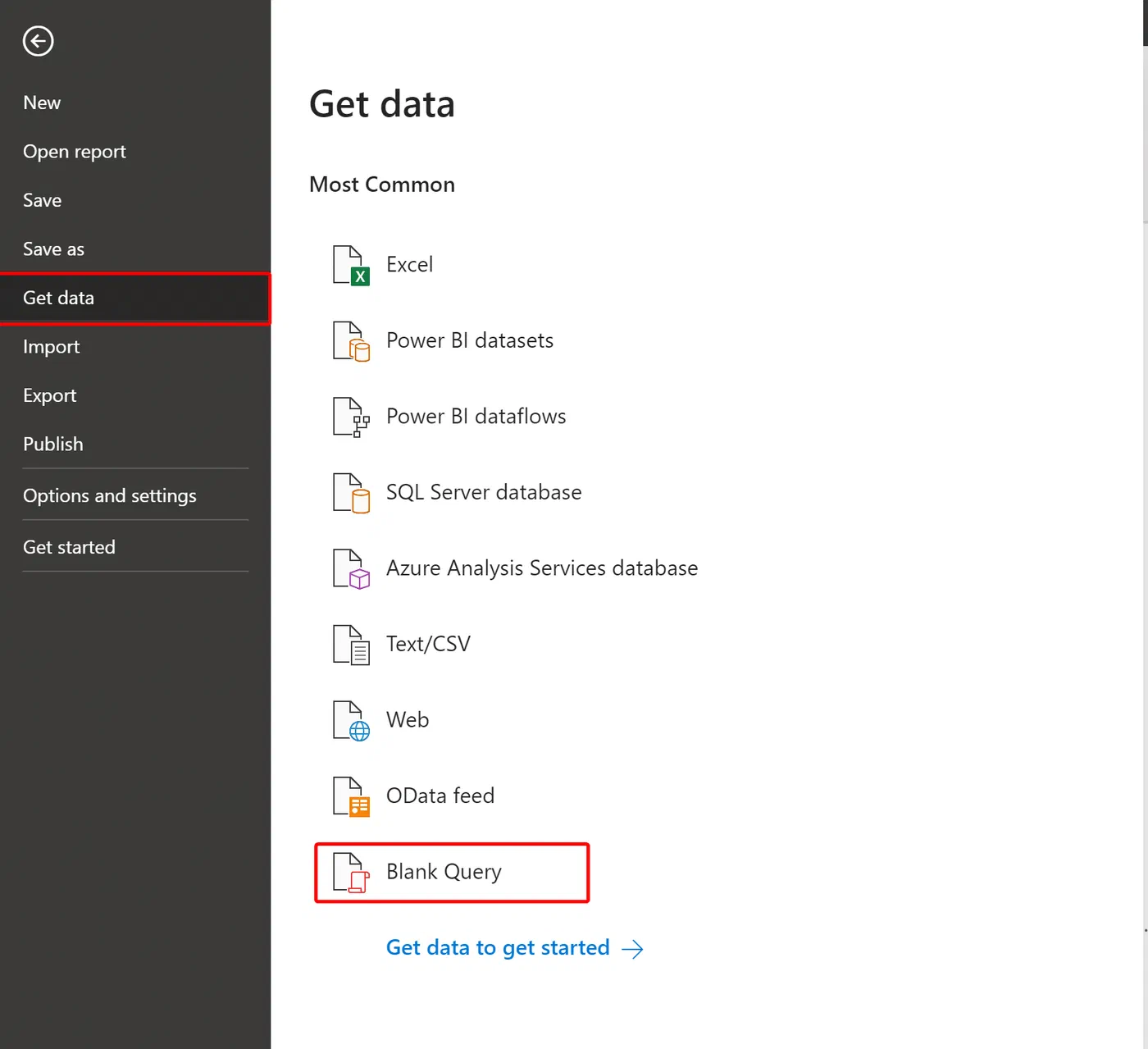
Task: Choose the Excel data source label
Action: pyautogui.click(x=410, y=265)
